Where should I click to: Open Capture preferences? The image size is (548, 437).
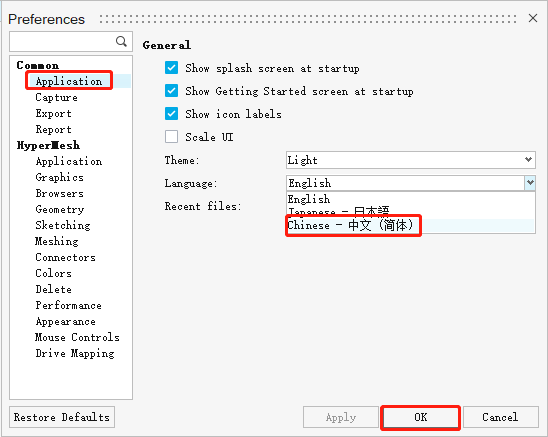57,97
